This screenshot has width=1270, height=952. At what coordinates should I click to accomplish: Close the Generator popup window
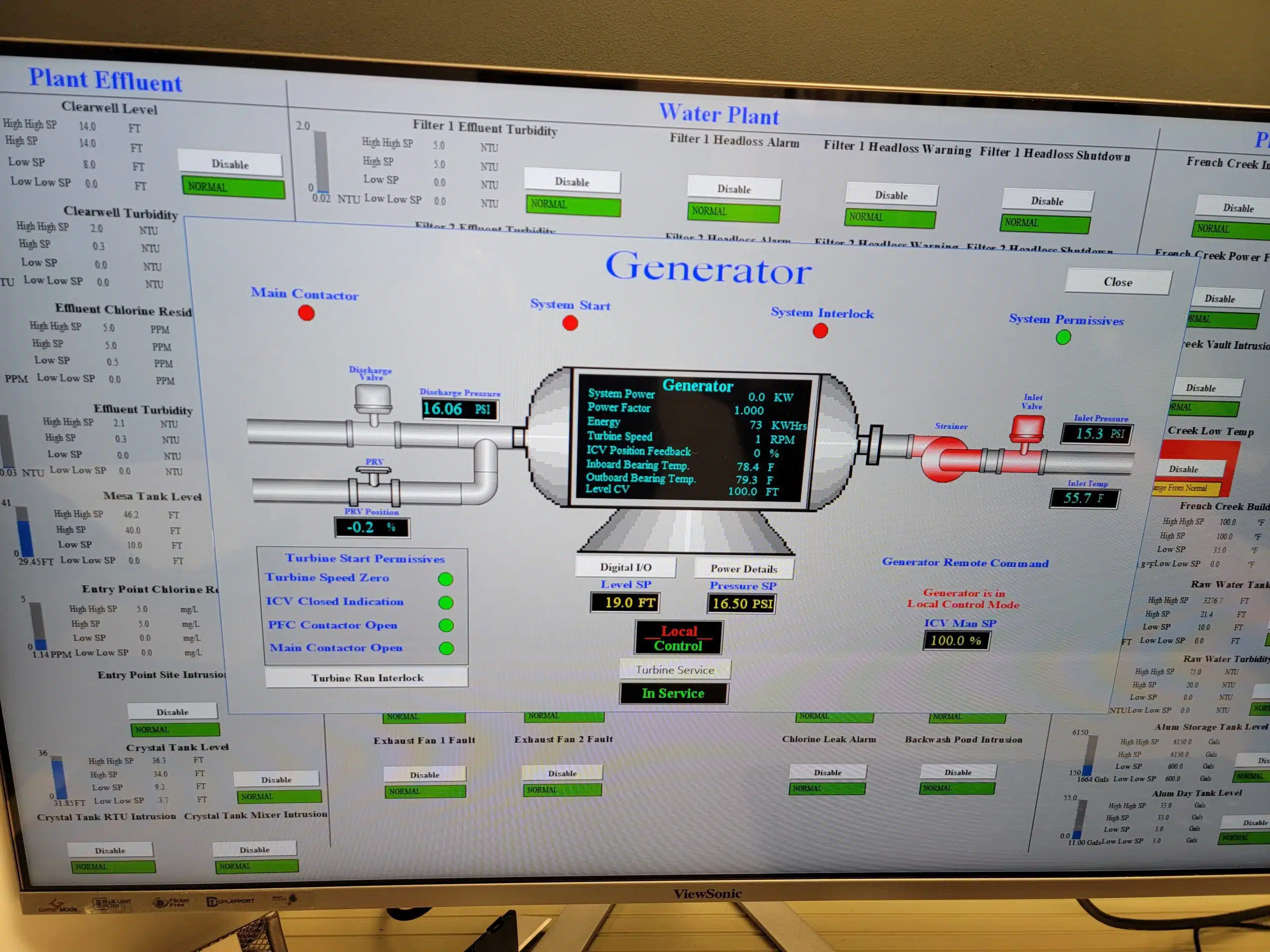pos(1117,282)
